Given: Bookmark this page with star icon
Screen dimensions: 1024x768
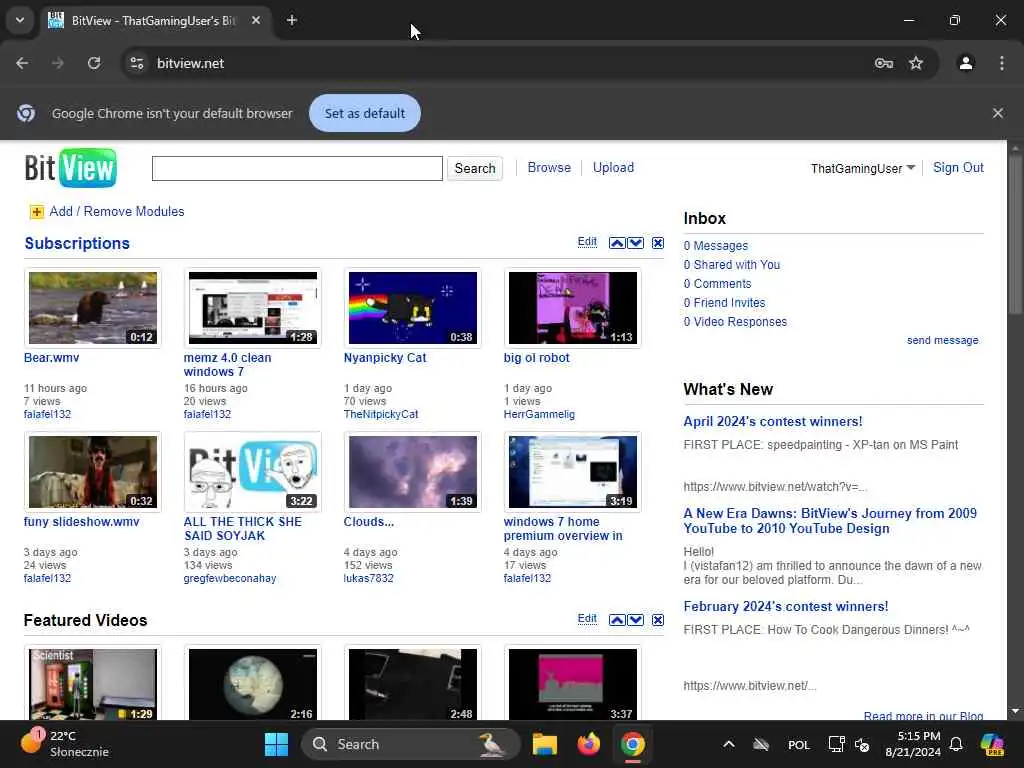Looking at the screenshot, I should point(916,63).
